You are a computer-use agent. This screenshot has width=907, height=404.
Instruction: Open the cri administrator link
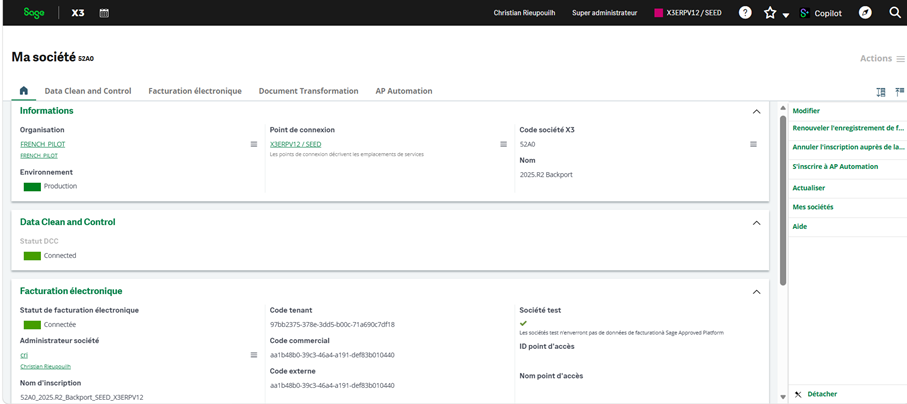[x=24, y=355]
